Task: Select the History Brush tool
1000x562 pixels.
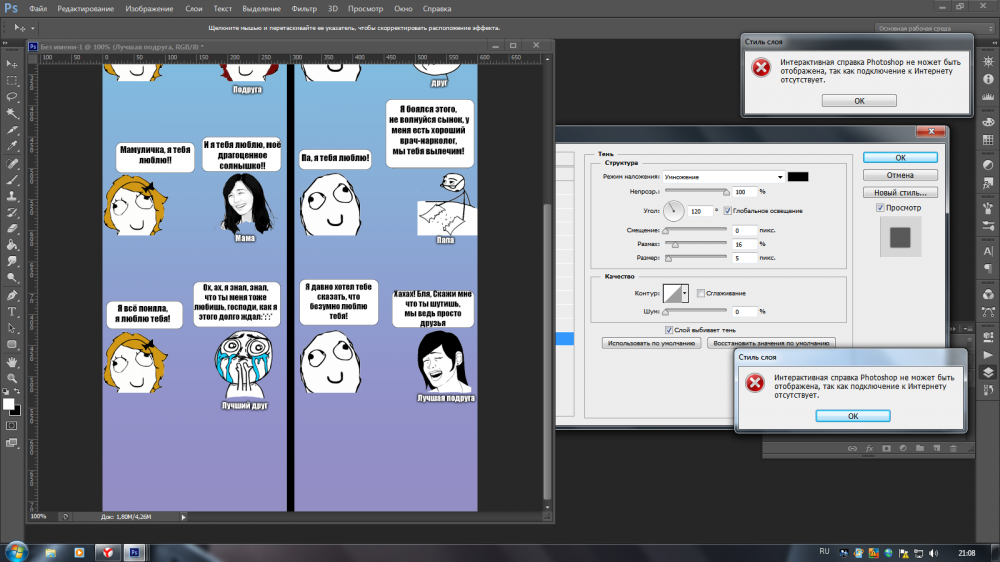Action: 12,212
